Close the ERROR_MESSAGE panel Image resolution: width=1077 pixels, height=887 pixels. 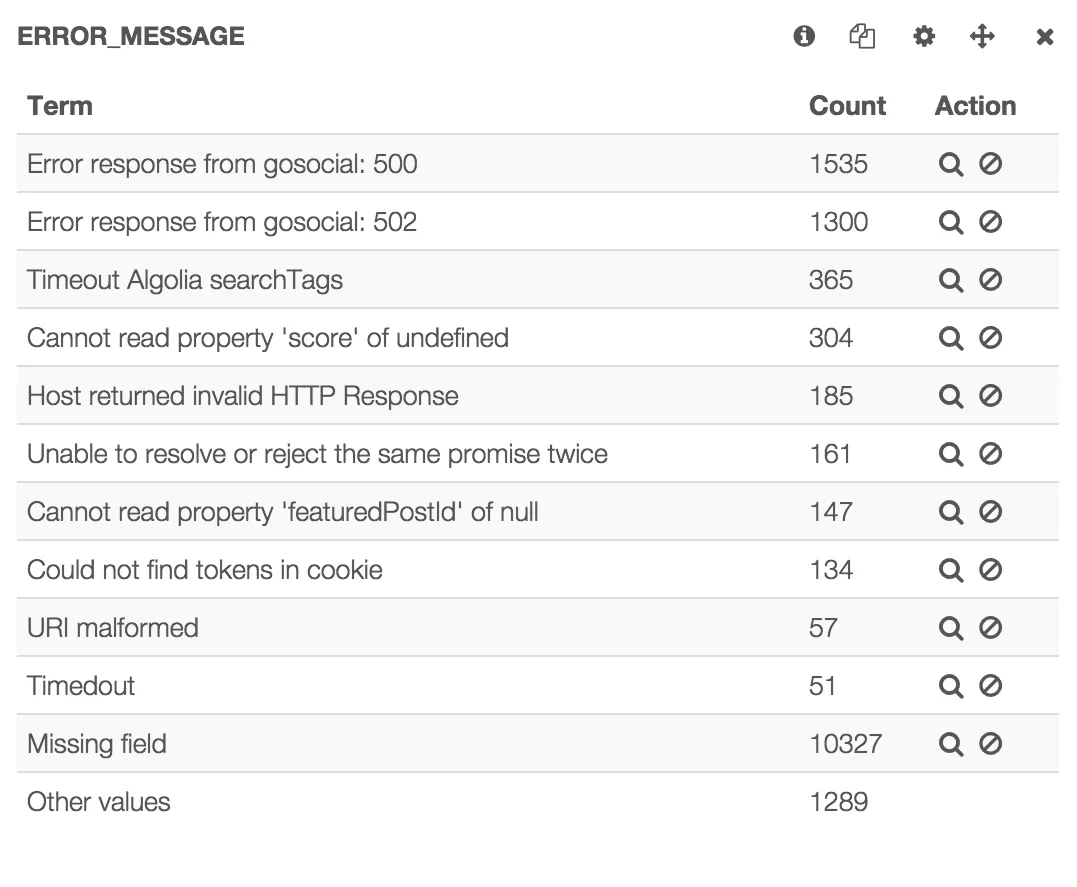(x=1044, y=36)
